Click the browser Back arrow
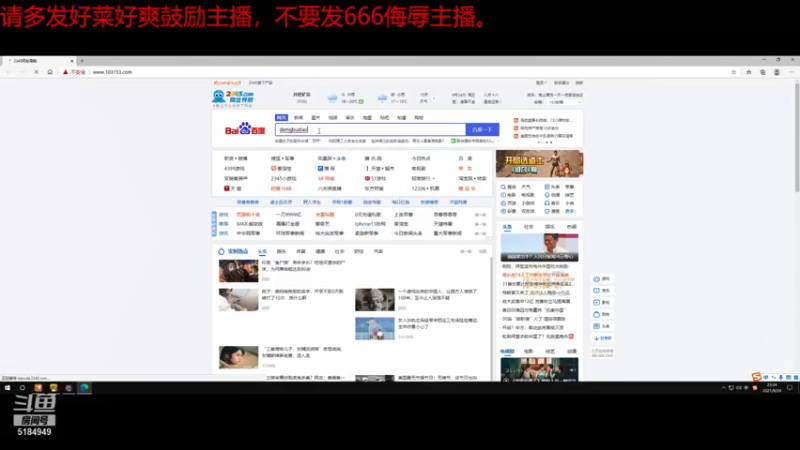800x450 pixels. coord(9,72)
